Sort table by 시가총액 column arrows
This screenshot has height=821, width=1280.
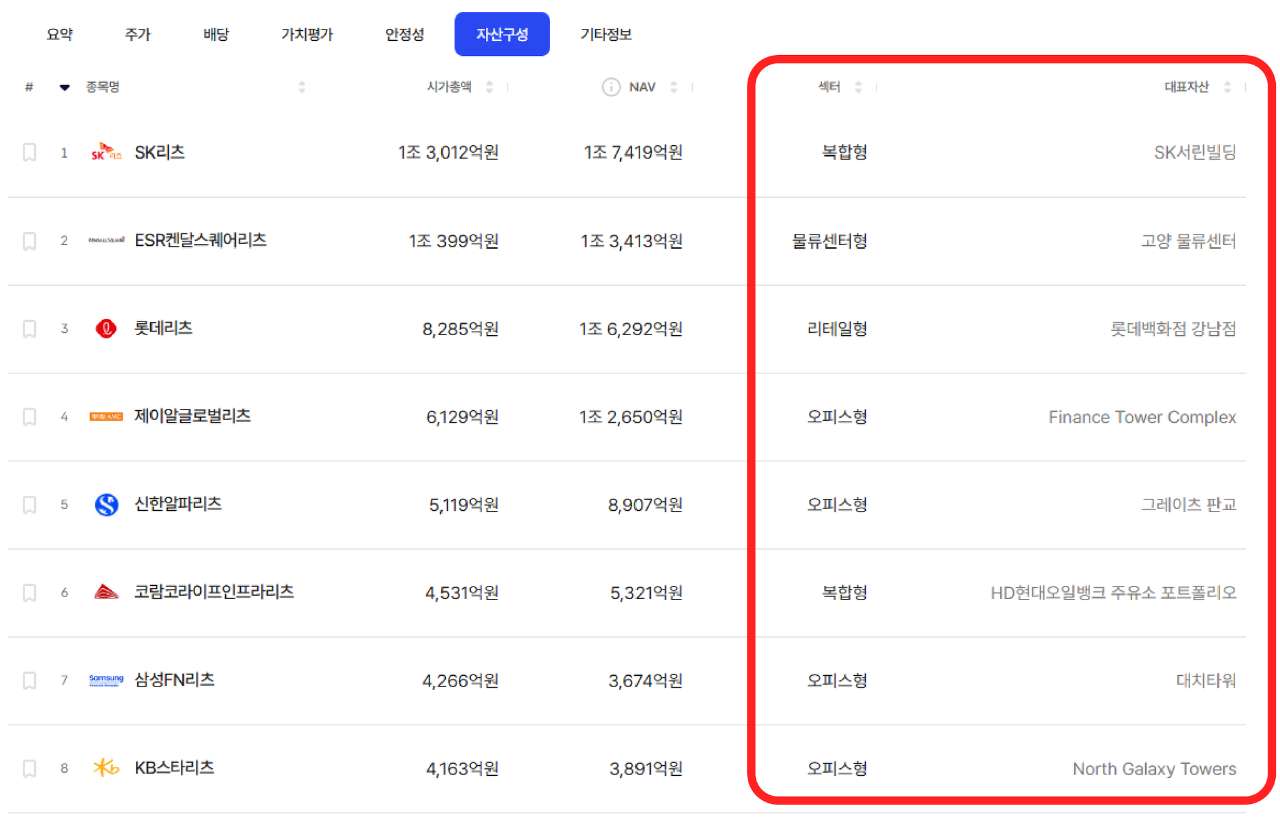point(489,87)
